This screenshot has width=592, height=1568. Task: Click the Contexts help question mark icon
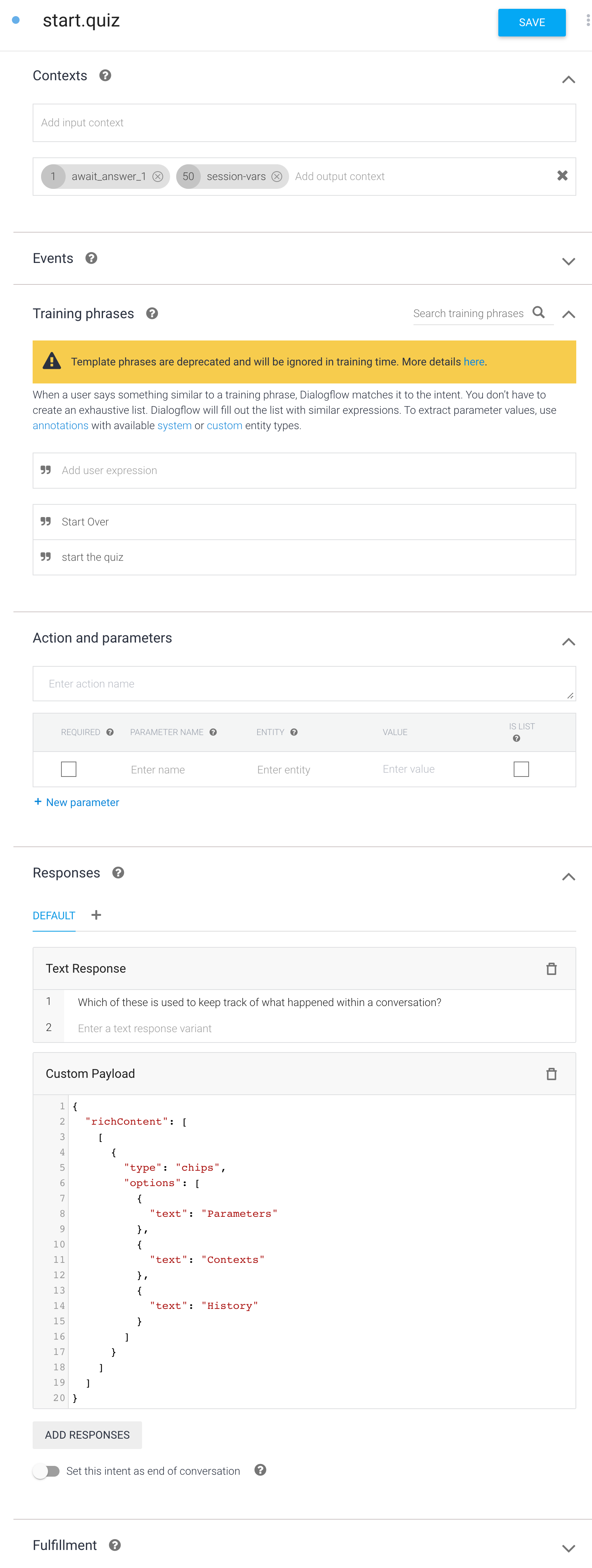105,76
